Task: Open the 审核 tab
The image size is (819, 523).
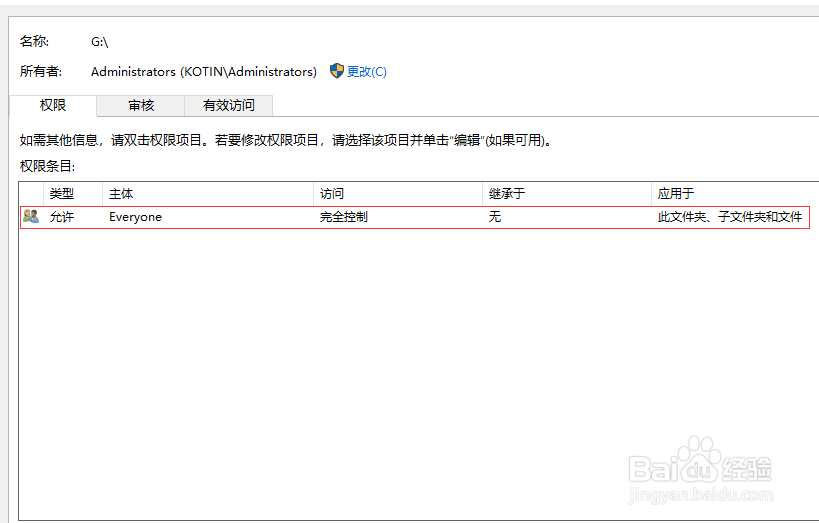Action: point(141,106)
